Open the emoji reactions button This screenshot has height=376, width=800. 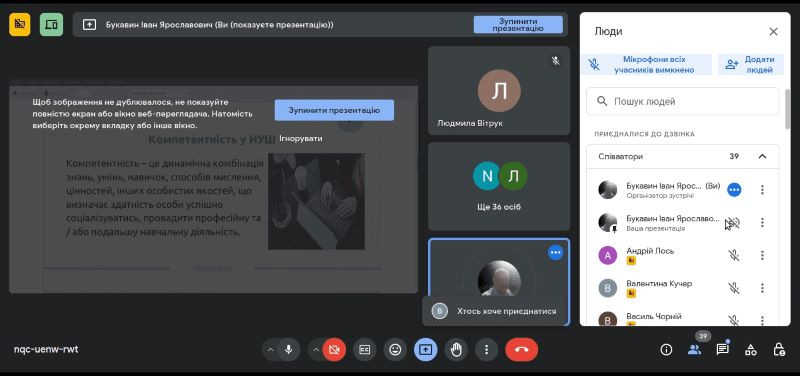click(x=395, y=349)
